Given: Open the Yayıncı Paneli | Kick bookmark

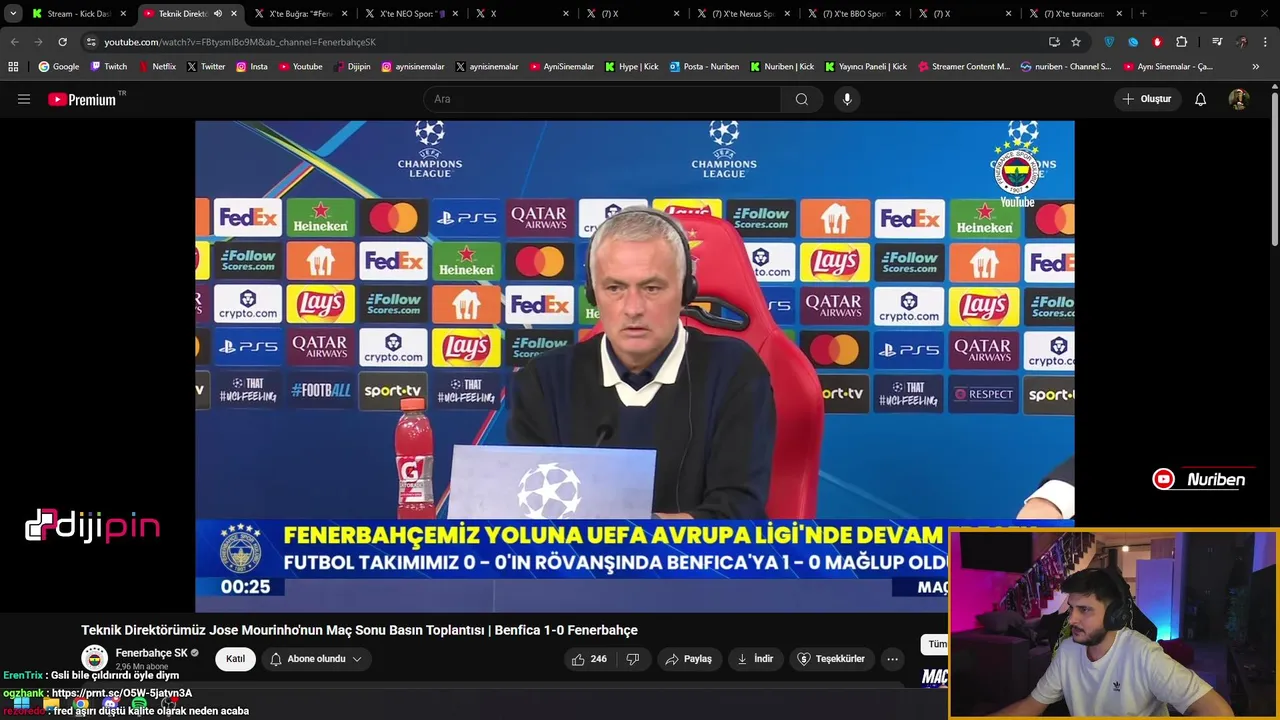Looking at the screenshot, I should tap(866, 66).
